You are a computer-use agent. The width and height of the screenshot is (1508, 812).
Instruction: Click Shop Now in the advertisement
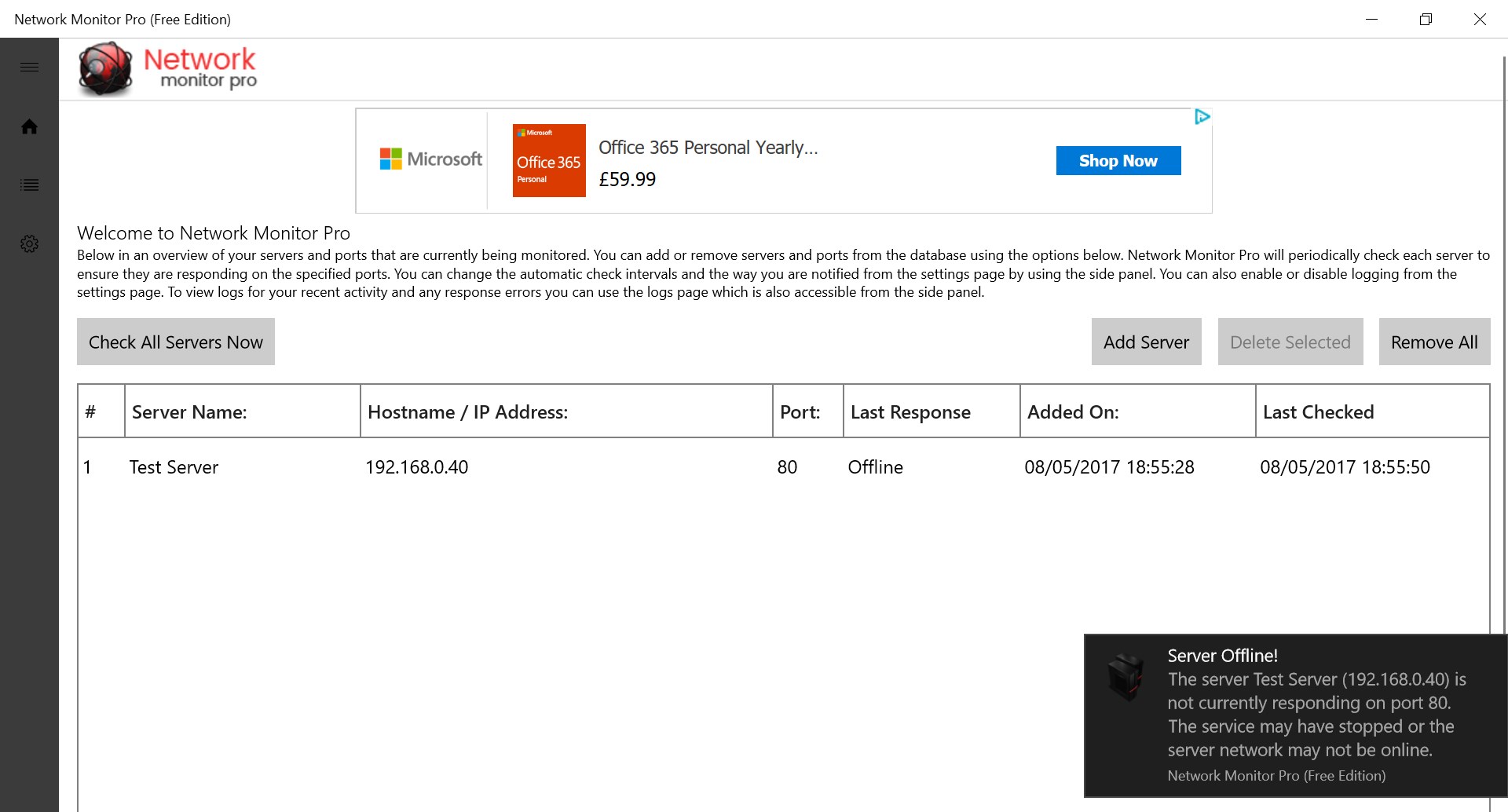tap(1118, 161)
